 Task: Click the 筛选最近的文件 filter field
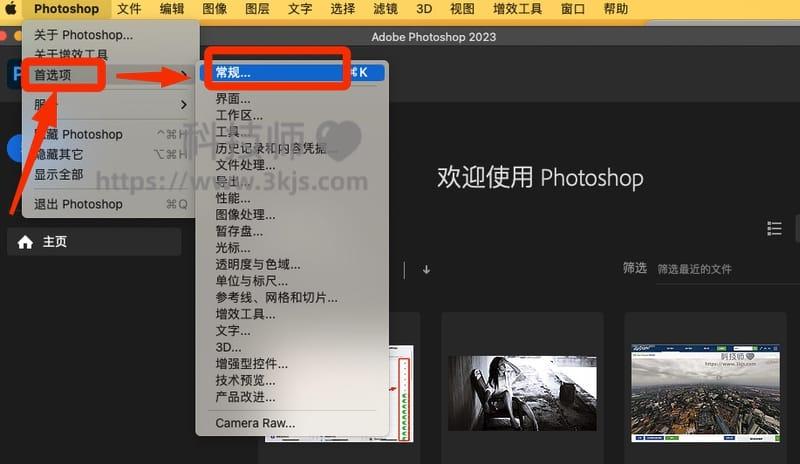pos(727,270)
